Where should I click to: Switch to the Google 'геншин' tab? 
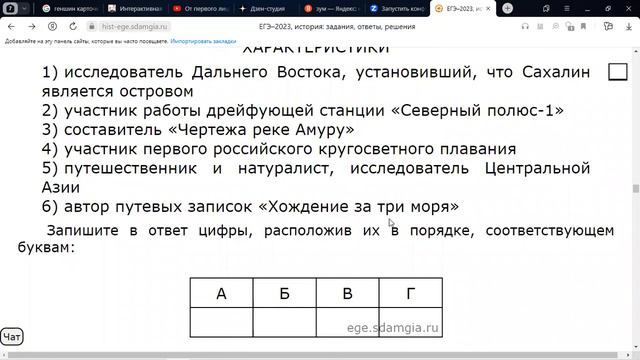pyautogui.click(x=70, y=8)
